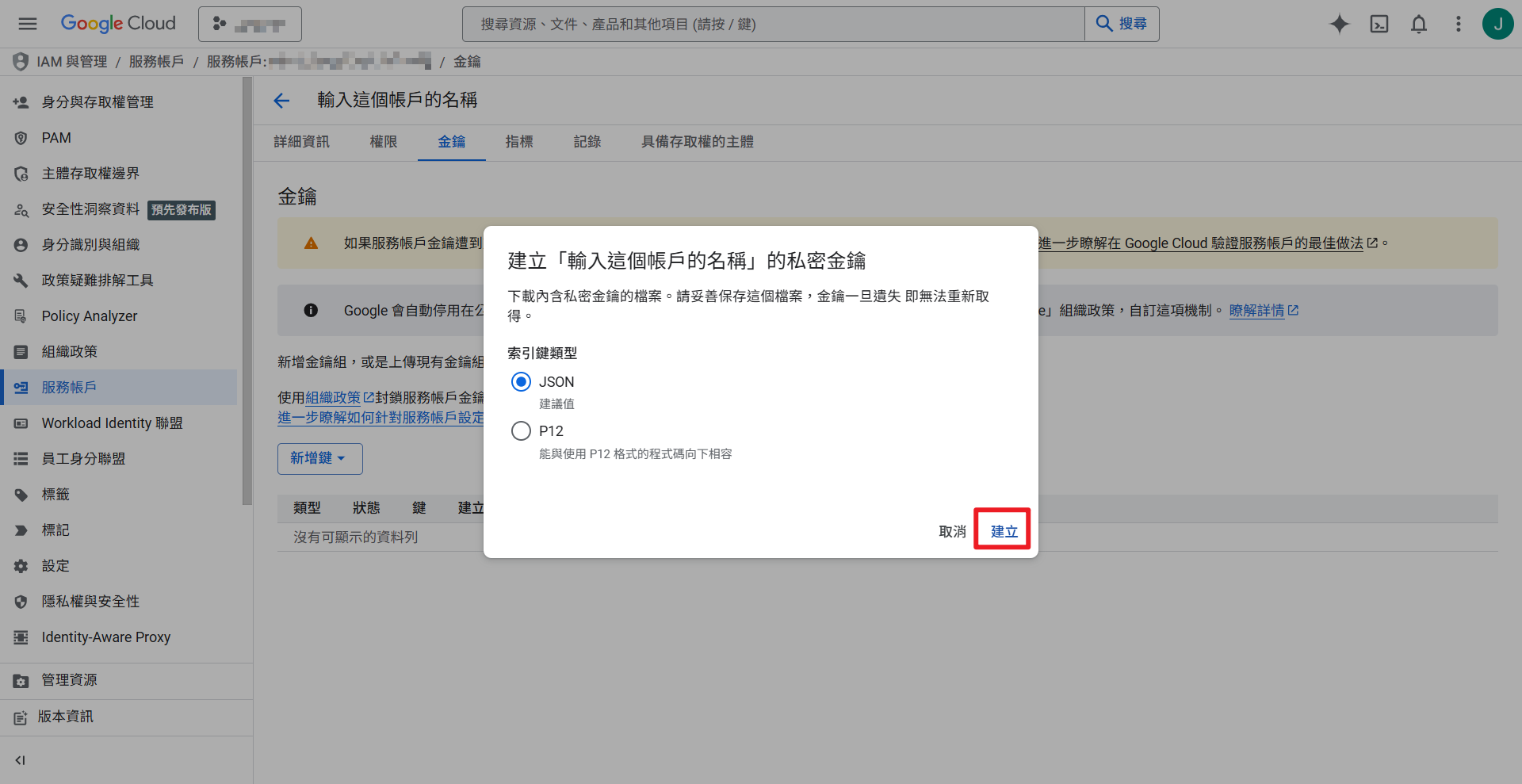Open the project selector dropdown

[x=250, y=24]
